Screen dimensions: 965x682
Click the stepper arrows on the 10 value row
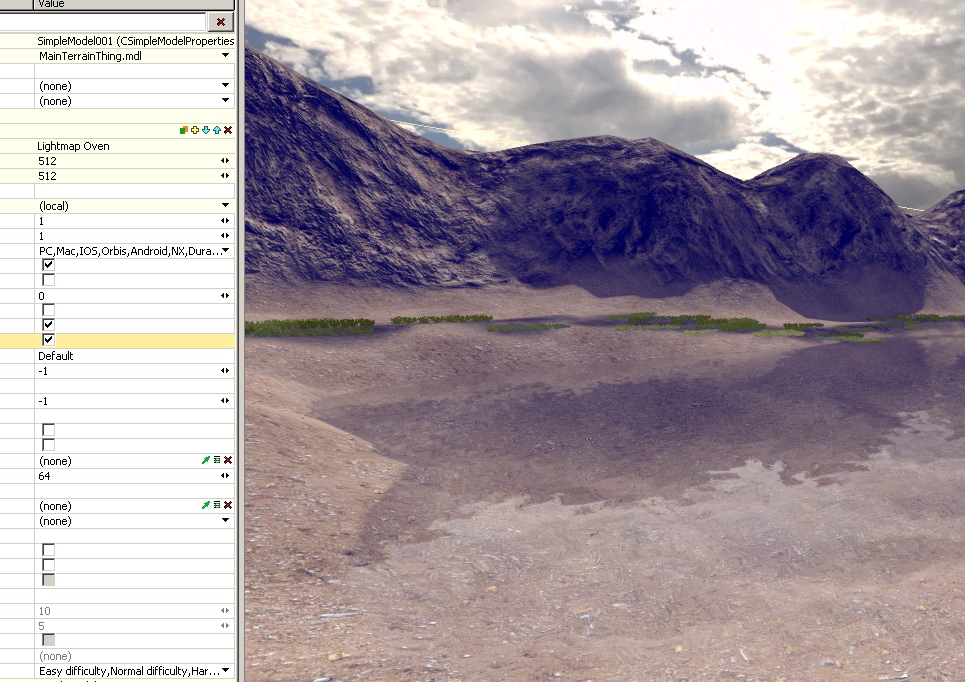tap(225, 611)
